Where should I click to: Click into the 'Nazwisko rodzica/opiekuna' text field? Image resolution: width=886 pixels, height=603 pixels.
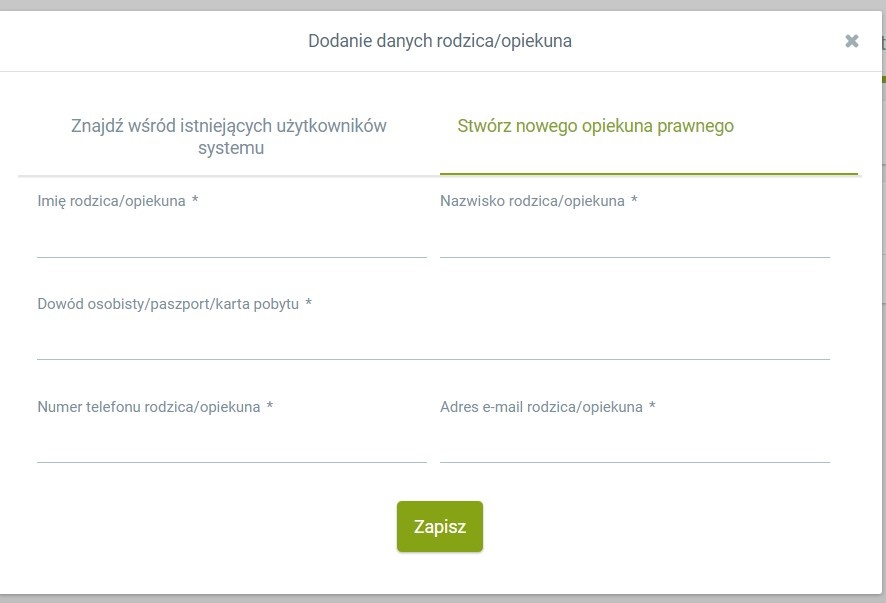[x=635, y=240]
